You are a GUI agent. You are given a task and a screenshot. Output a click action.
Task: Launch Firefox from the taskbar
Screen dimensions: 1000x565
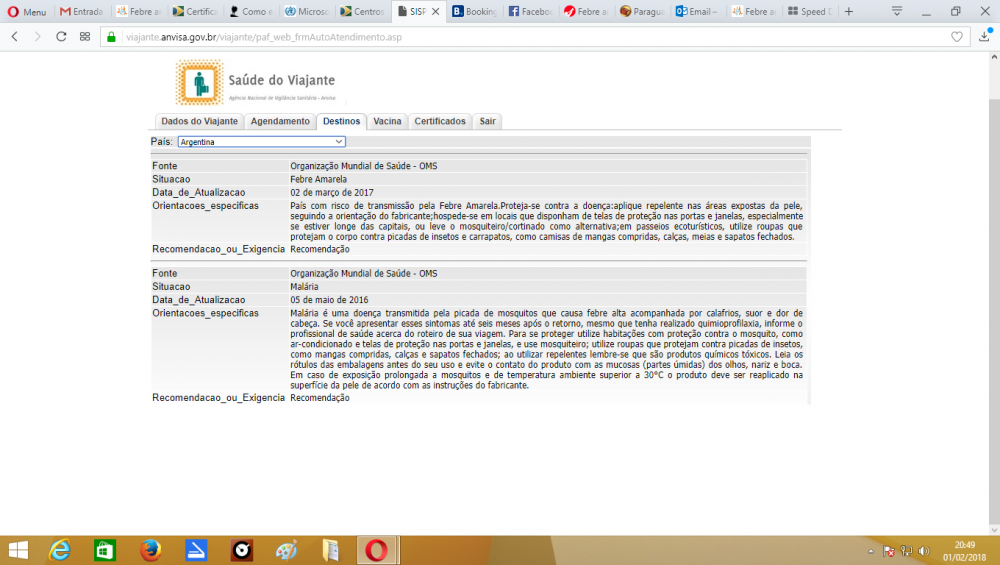151,550
